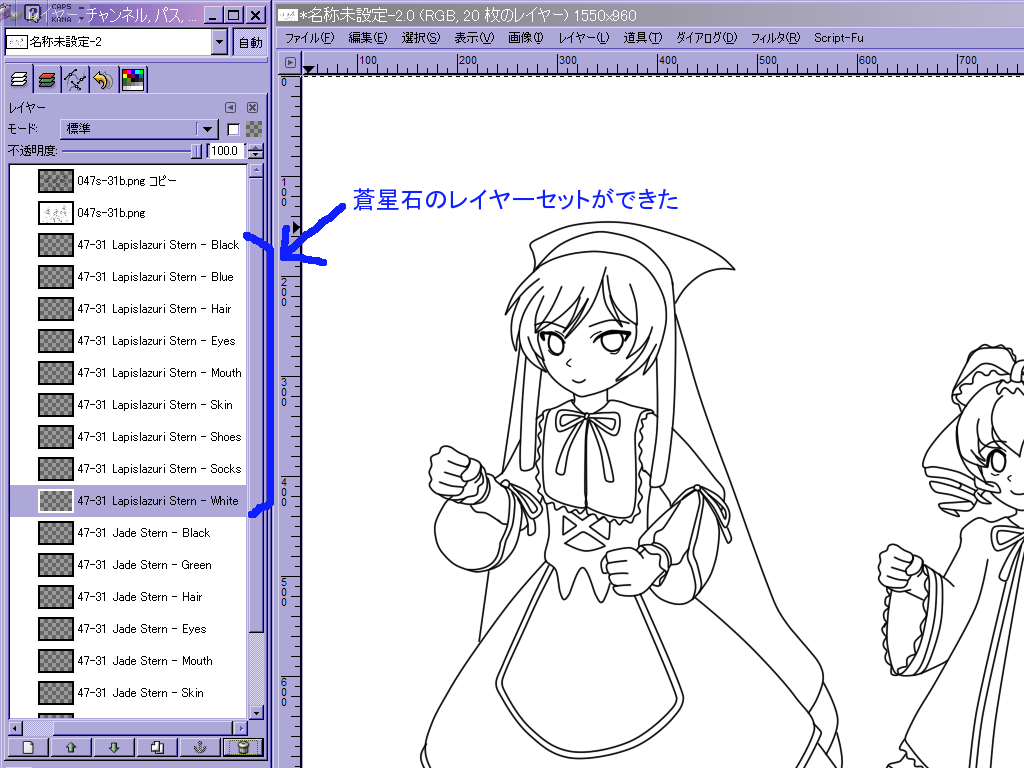Viewport: 1024px width, 768px height.
Task: Select Lapislazuri Stern - Hair layer
Action: [x=128, y=309]
